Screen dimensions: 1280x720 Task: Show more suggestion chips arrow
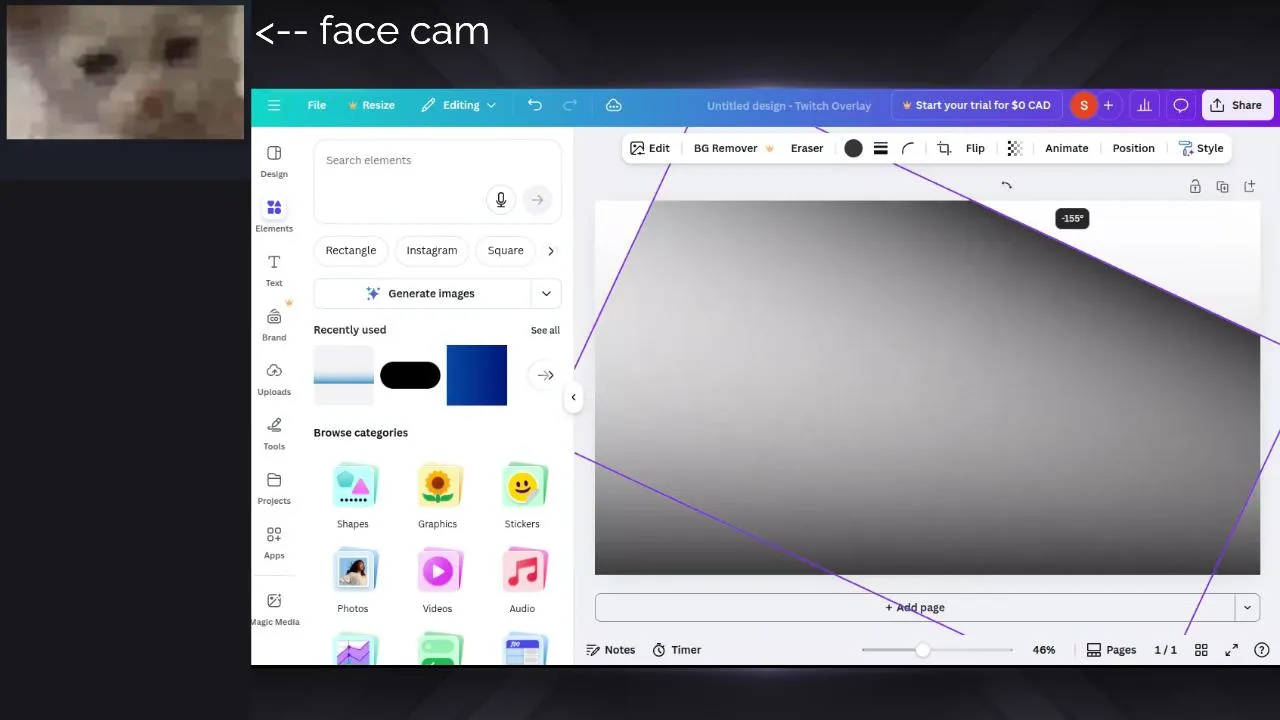550,251
